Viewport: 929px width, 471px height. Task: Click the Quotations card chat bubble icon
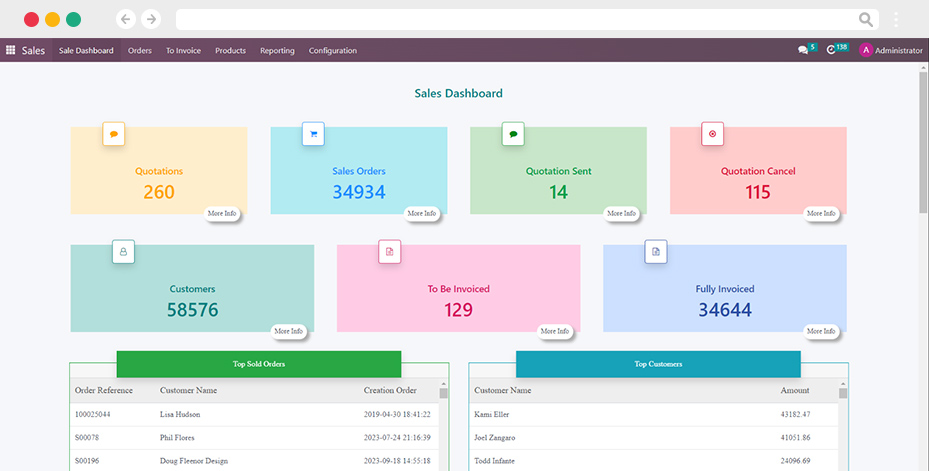[x=114, y=134]
